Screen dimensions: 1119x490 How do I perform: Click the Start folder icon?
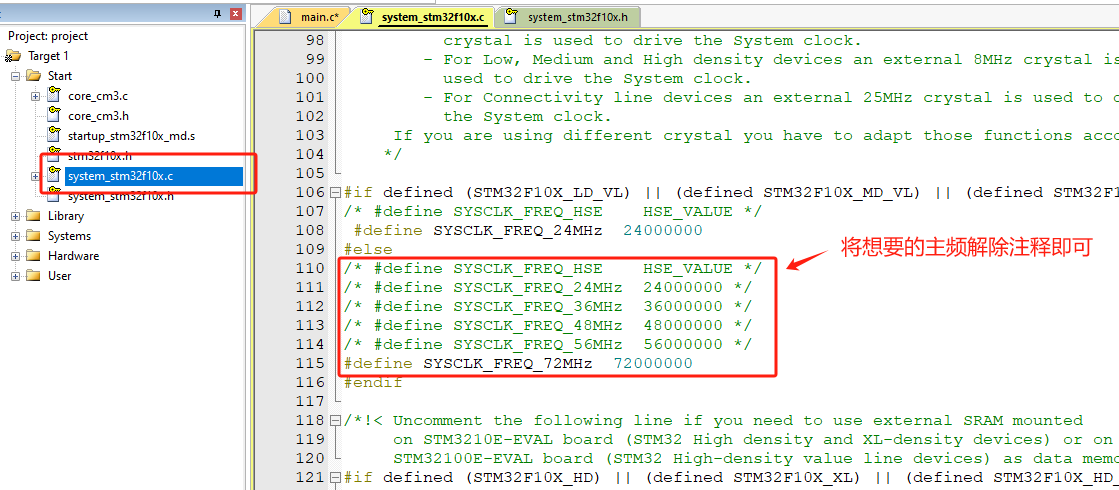pos(34,76)
